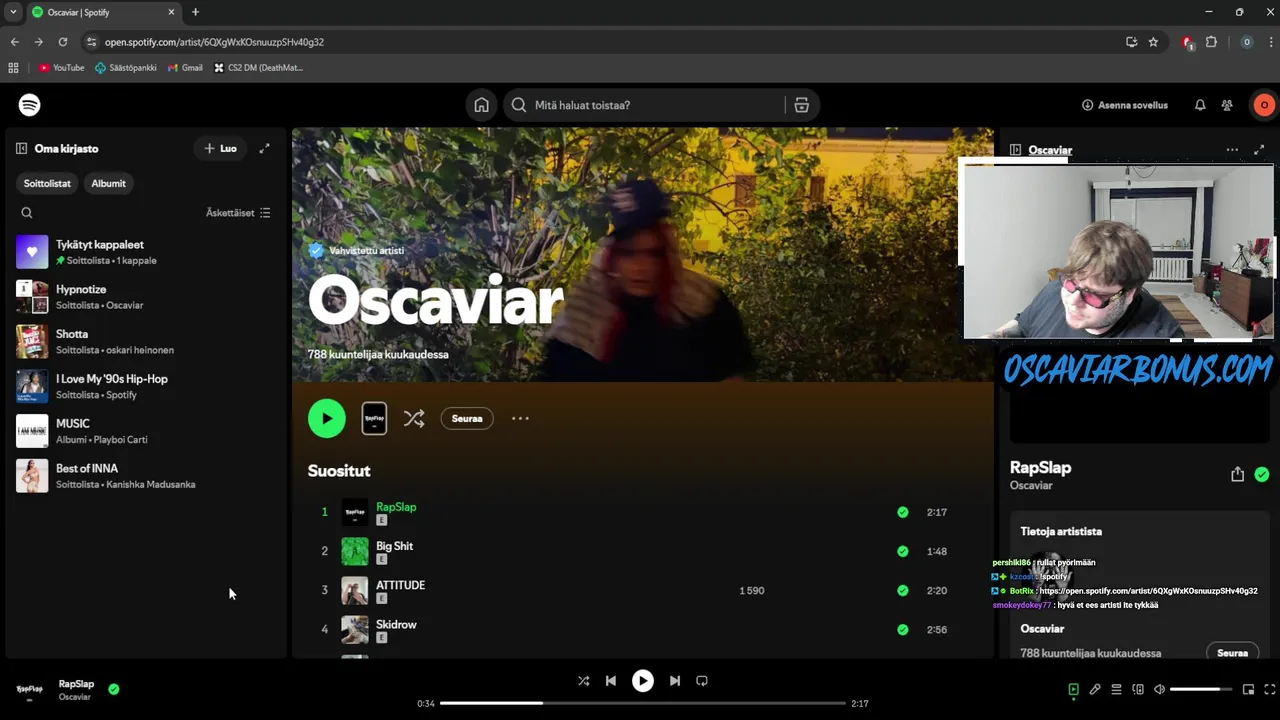The width and height of the screenshot is (1280, 720).
Task: Adjust the volume slider
Action: tap(1201, 689)
